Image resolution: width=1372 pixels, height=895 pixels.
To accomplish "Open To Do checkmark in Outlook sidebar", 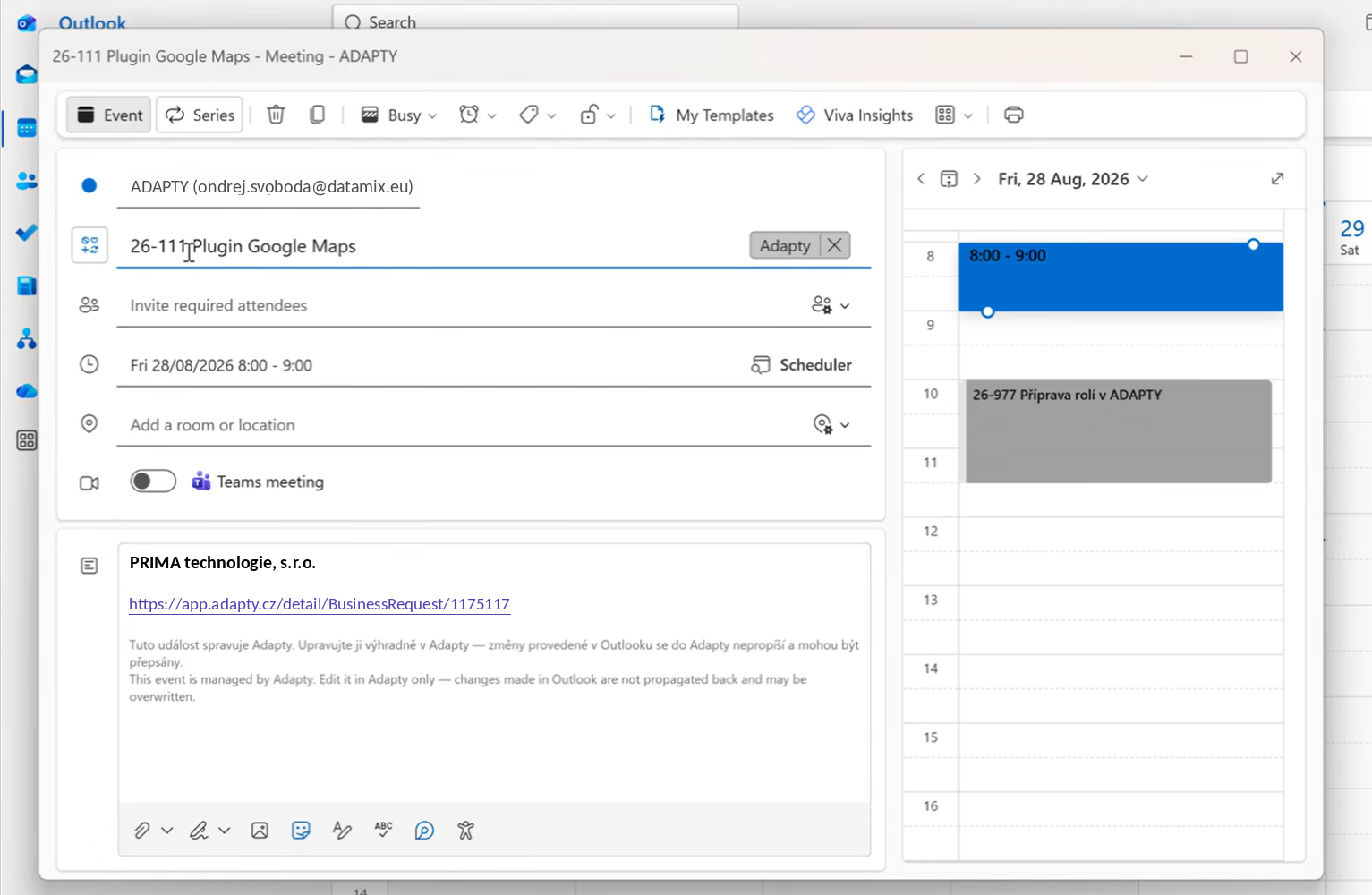I will (27, 233).
